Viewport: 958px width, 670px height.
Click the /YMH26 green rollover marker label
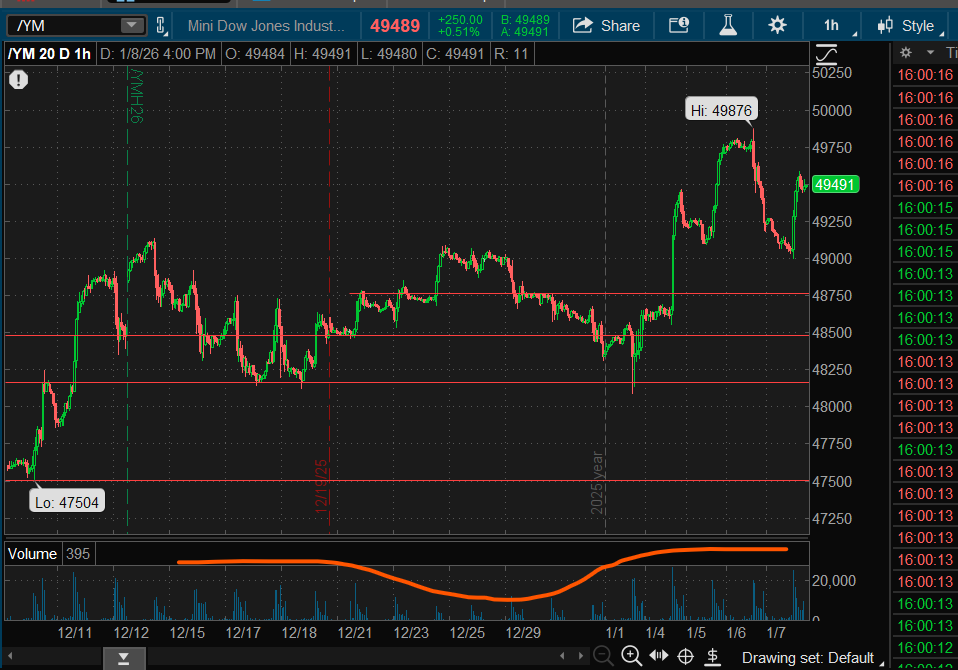(136, 96)
